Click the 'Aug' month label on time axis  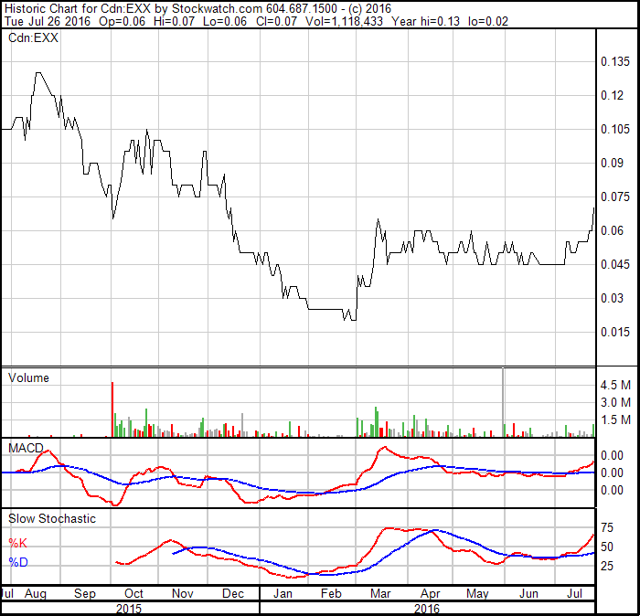tap(36, 594)
